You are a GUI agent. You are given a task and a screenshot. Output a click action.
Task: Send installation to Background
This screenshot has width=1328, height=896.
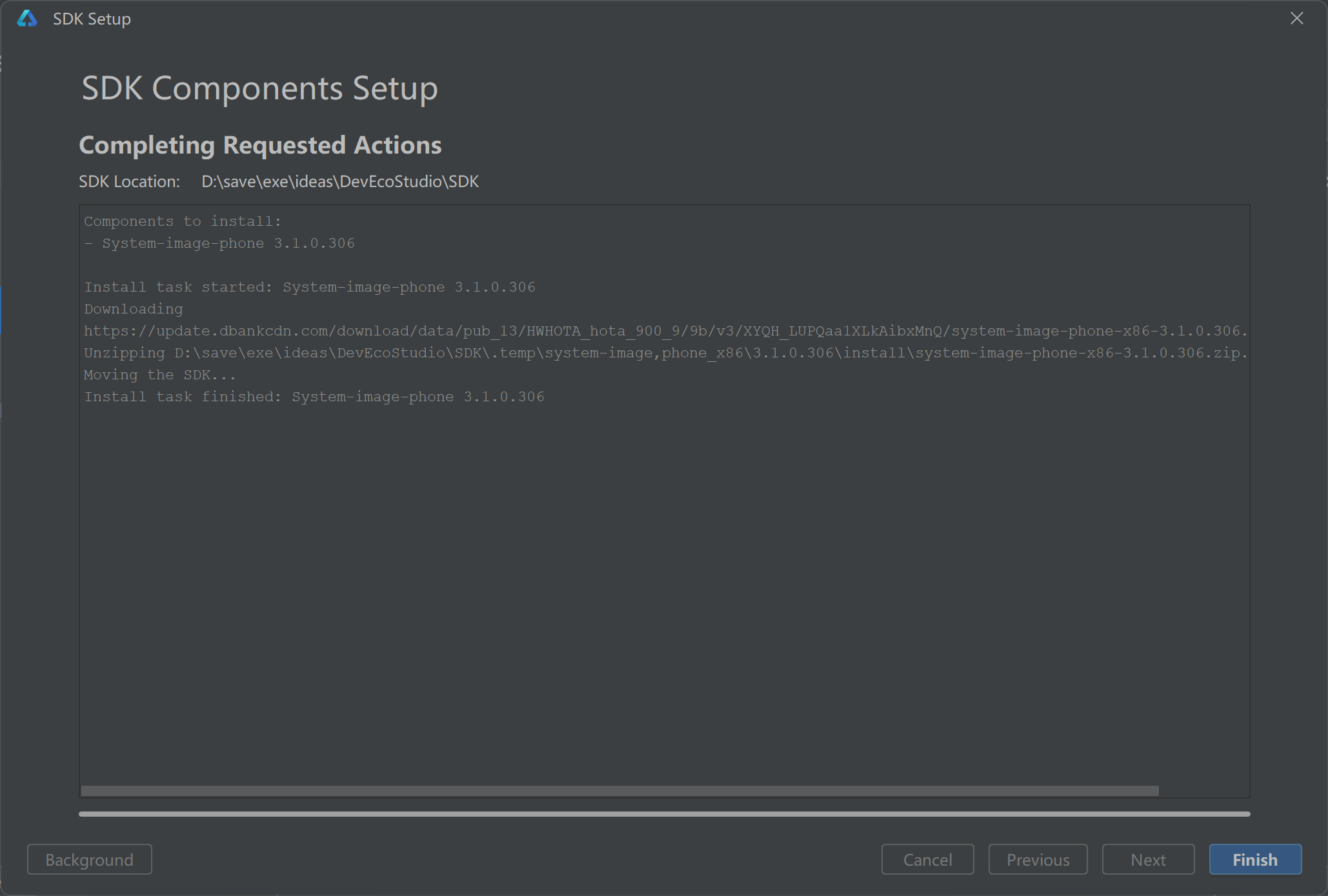[90, 859]
